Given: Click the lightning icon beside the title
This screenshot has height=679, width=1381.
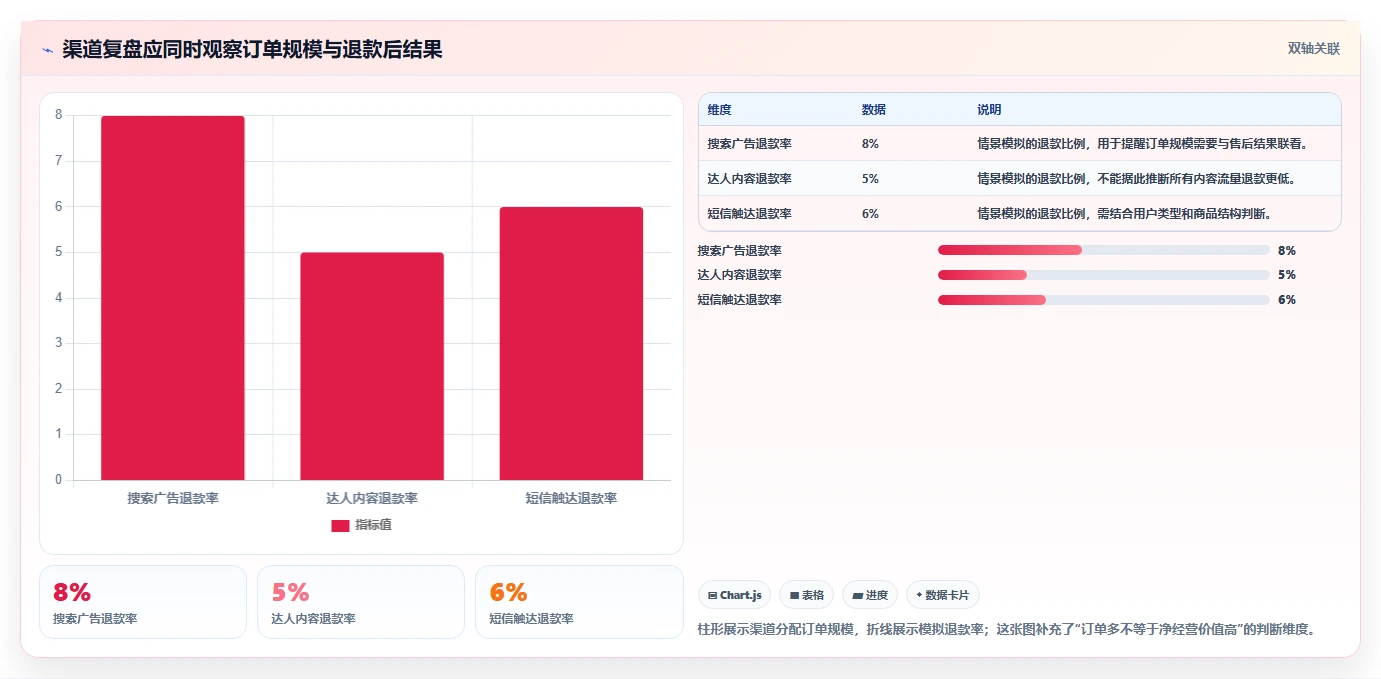Looking at the screenshot, I should 47,50.
